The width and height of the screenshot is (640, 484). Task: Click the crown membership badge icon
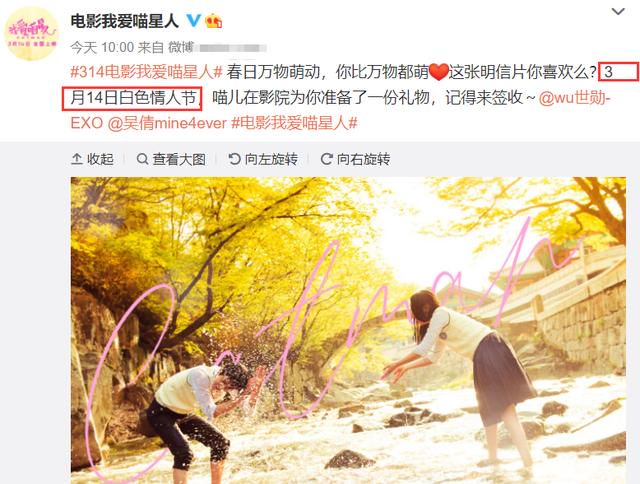tap(214, 20)
